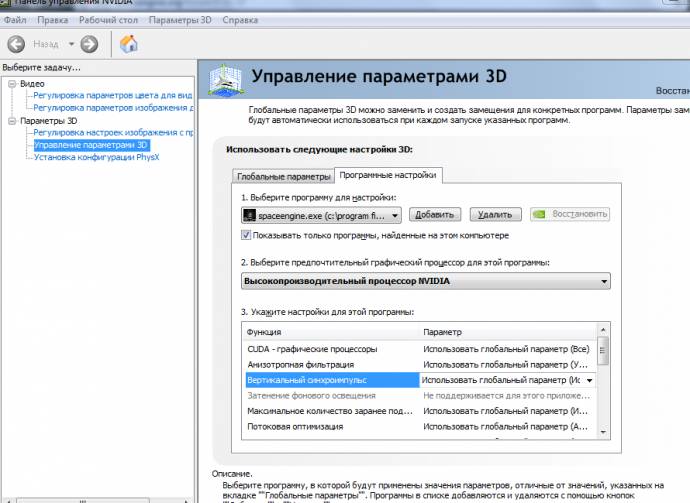690x503 pixels.
Task: Open the Справка menu
Action: click(240, 20)
